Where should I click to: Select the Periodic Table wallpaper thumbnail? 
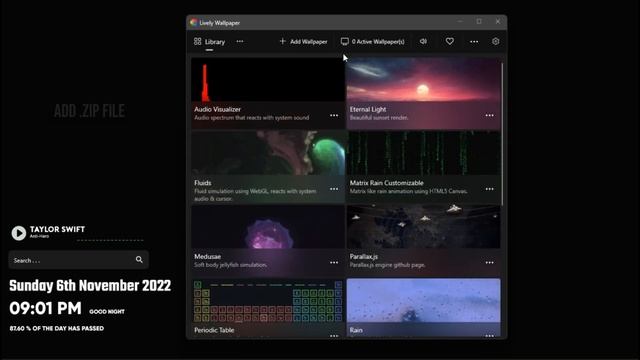(268, 301)
